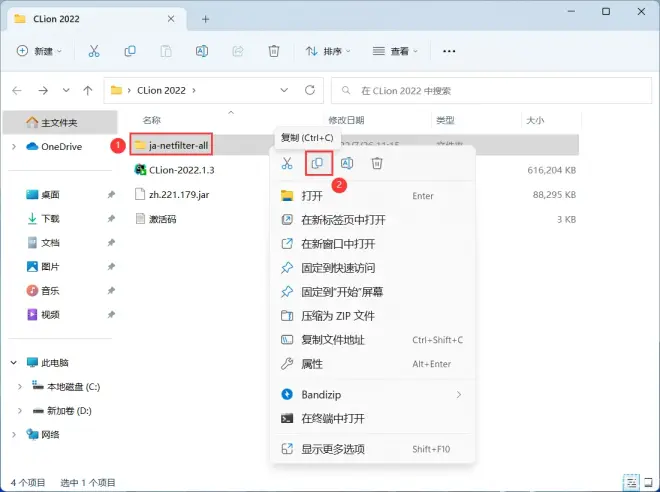Open the 排序 (Sort) dropdown
The width and height of the screenshot is (660, 492).
(x=328, y=51)
